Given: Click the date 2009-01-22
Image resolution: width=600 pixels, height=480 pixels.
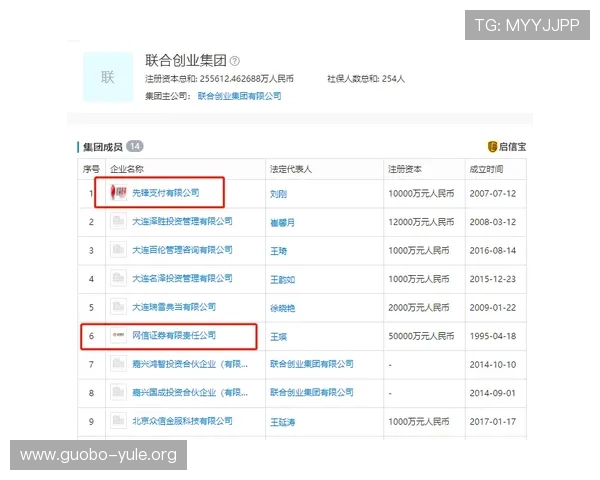Looking at the screenshot, I should pos(493,307).
